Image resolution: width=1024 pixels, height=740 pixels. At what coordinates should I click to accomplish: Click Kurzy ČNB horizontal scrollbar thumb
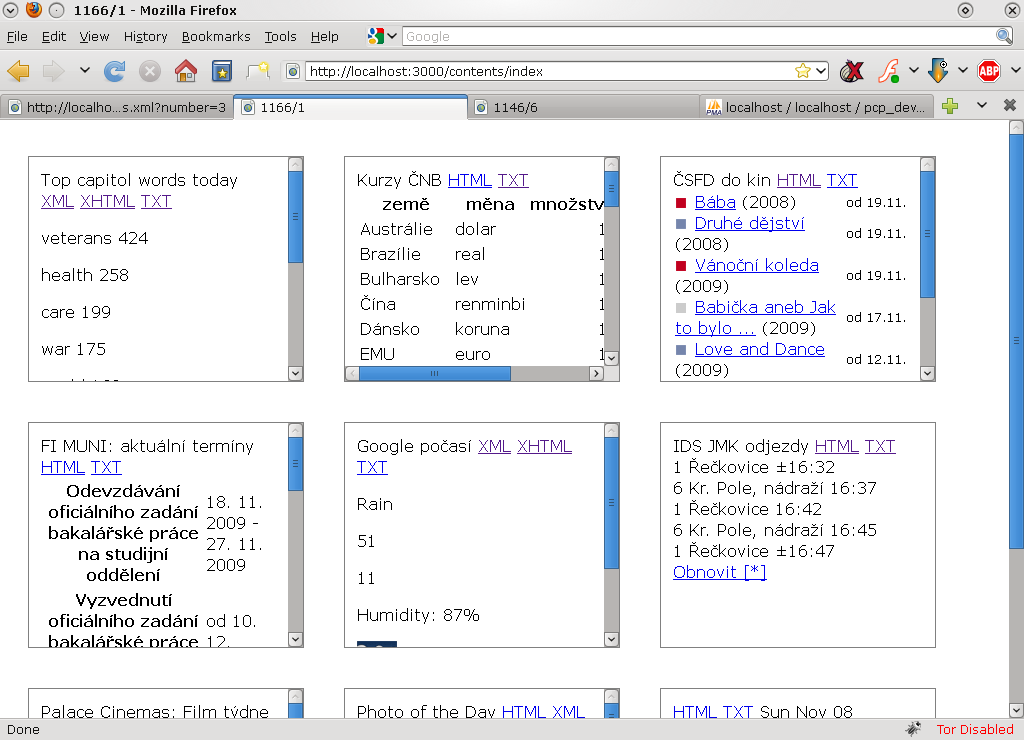click(x=435, y=374)
